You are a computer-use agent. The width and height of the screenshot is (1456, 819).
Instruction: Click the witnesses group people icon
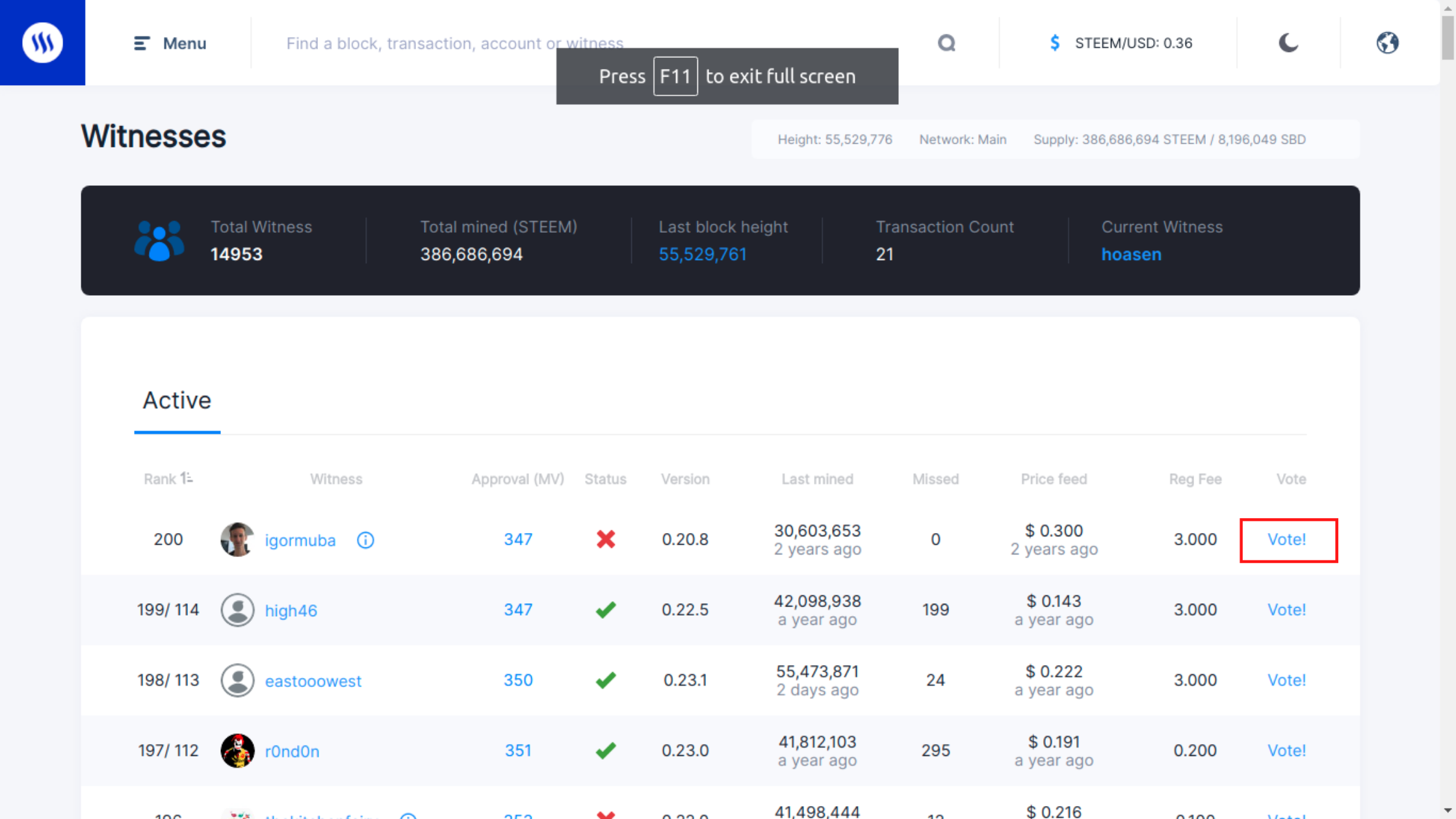159,240
